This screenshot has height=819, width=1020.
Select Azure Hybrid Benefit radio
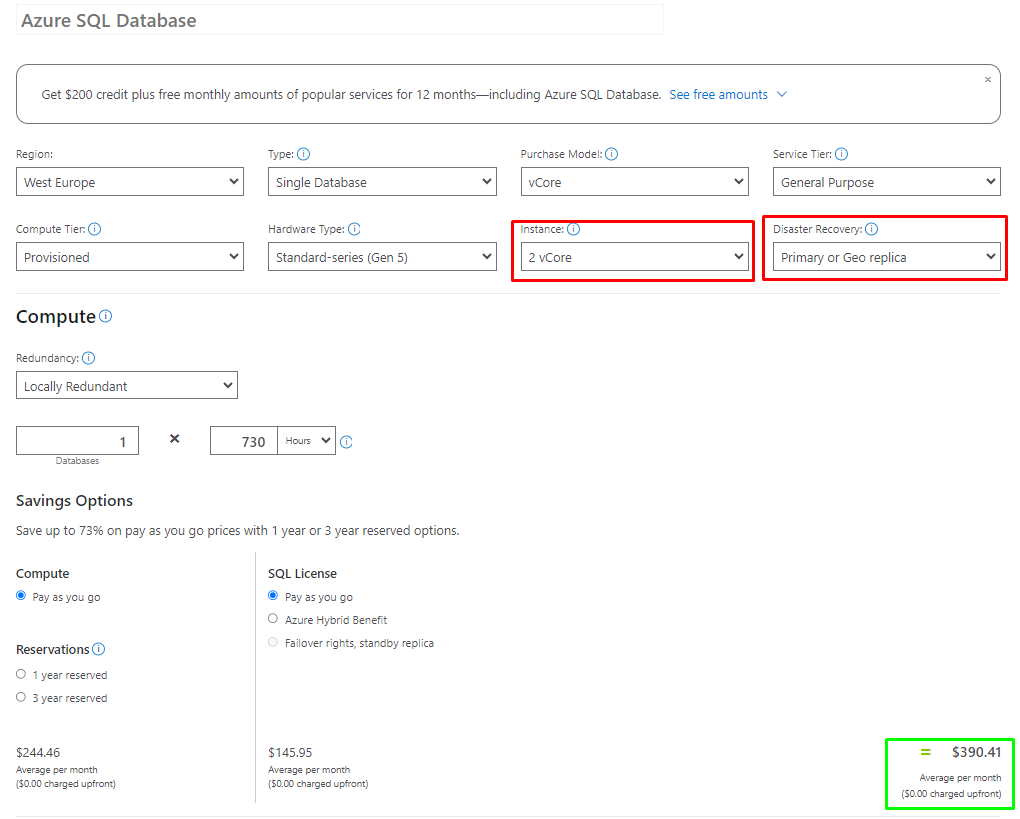click(x=273, y=619)
